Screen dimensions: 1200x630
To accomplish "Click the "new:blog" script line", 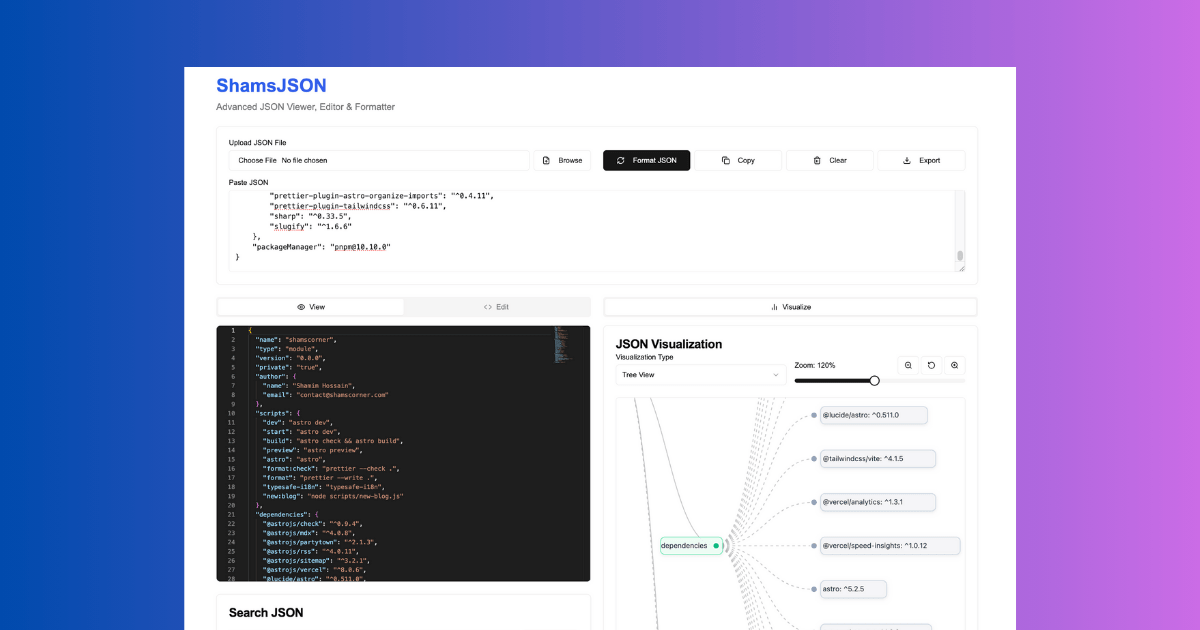I will (x=333, y=495).
